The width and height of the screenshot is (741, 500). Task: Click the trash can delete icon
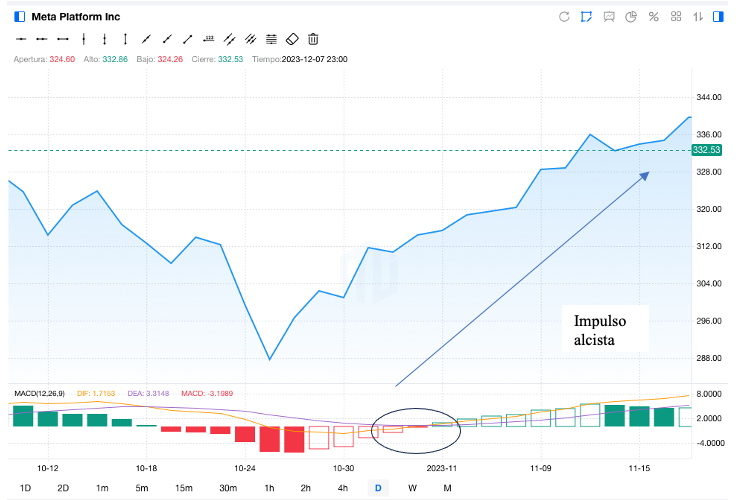(x=313, y=39)
